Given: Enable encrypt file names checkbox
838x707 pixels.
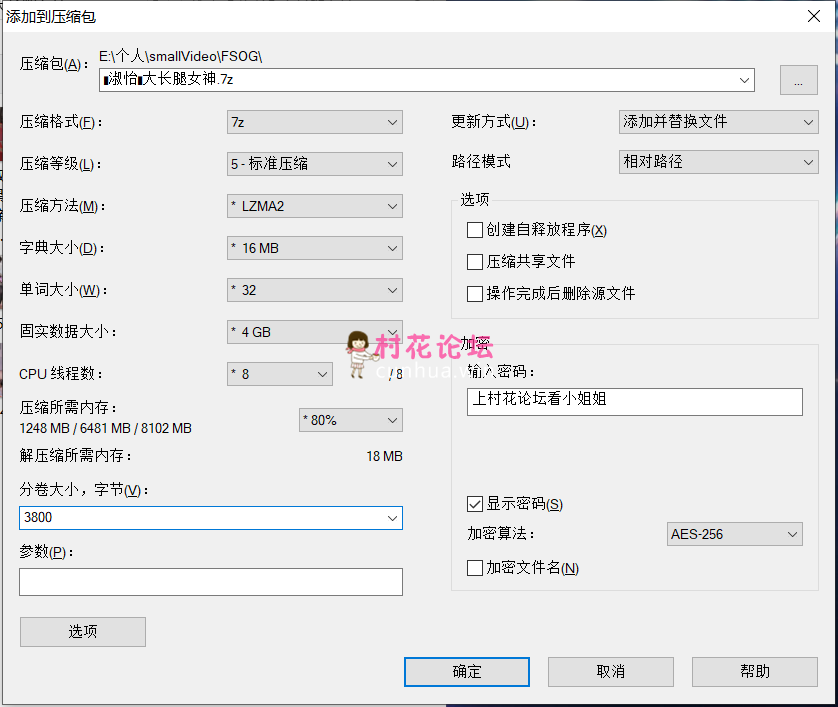Looking at the screenshot, I should tap(475, 568).
